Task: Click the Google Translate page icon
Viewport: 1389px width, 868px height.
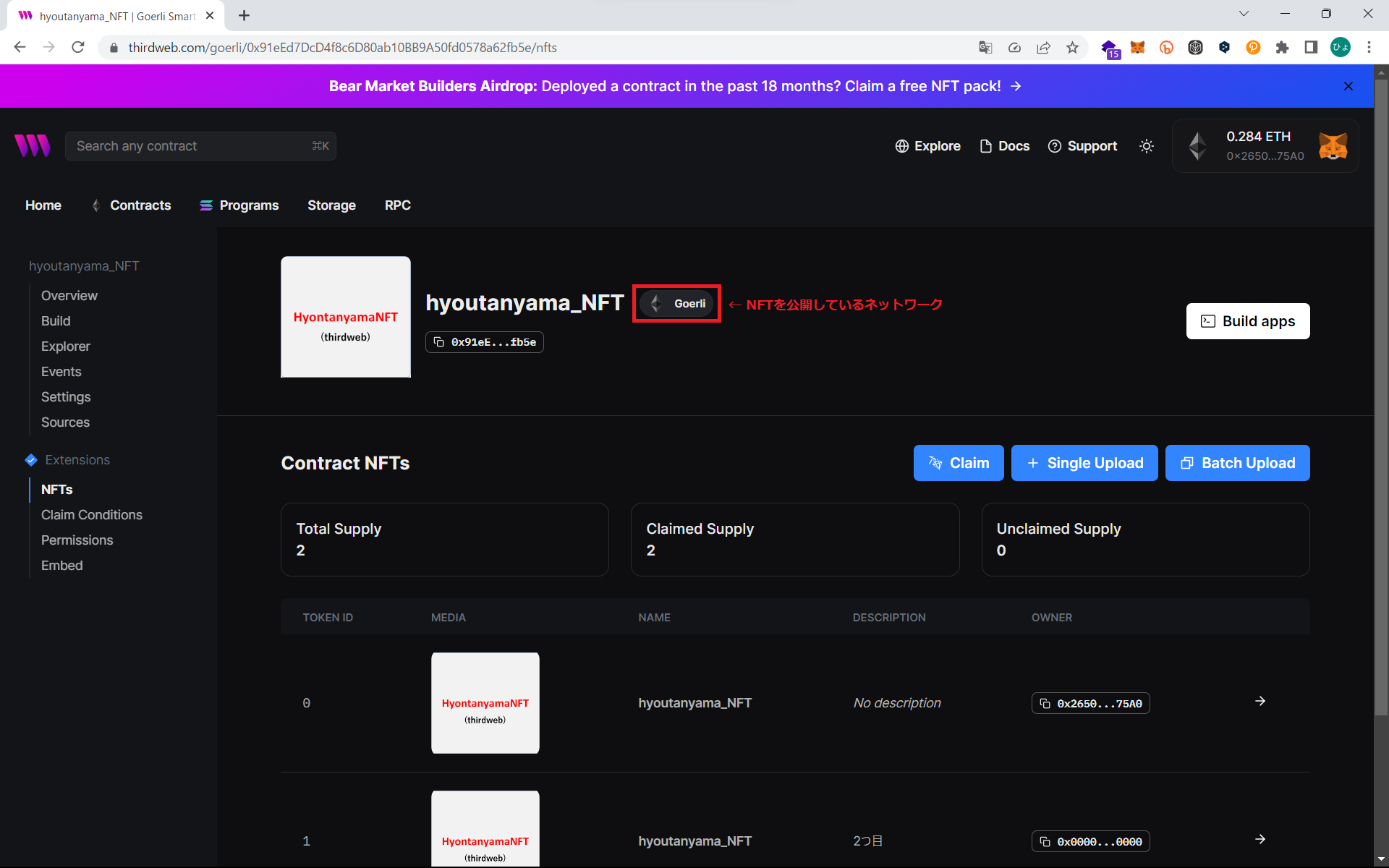Action: point(985,48)
